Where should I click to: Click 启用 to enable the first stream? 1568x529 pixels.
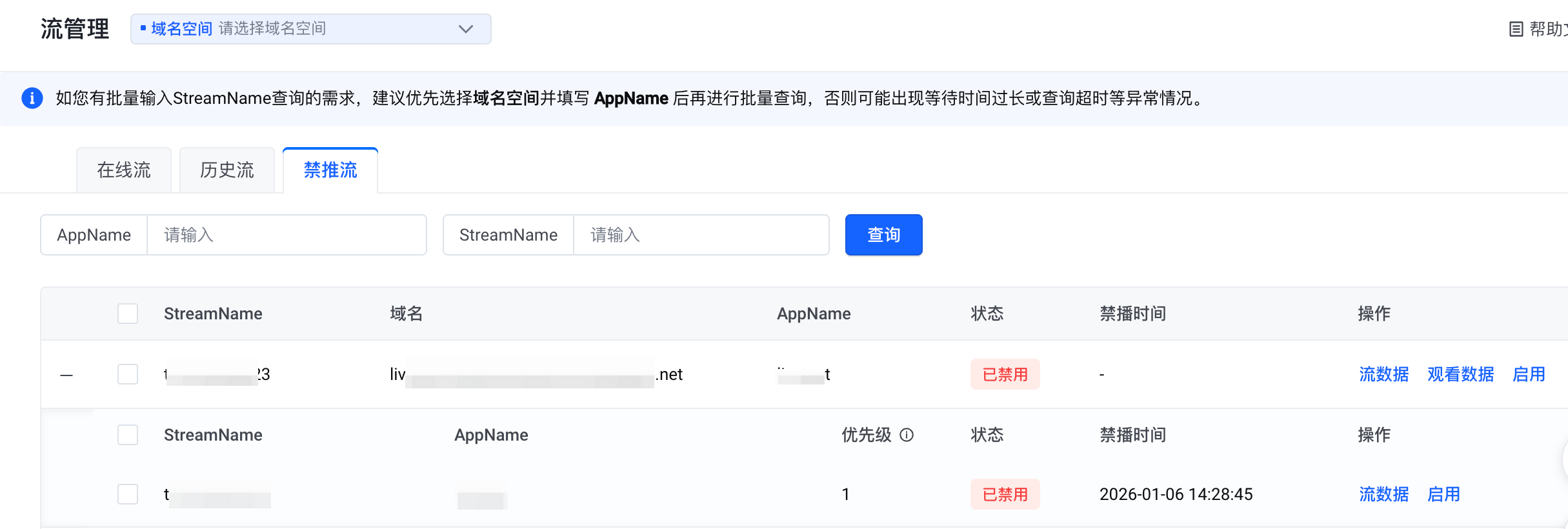tap(1529, 374)
